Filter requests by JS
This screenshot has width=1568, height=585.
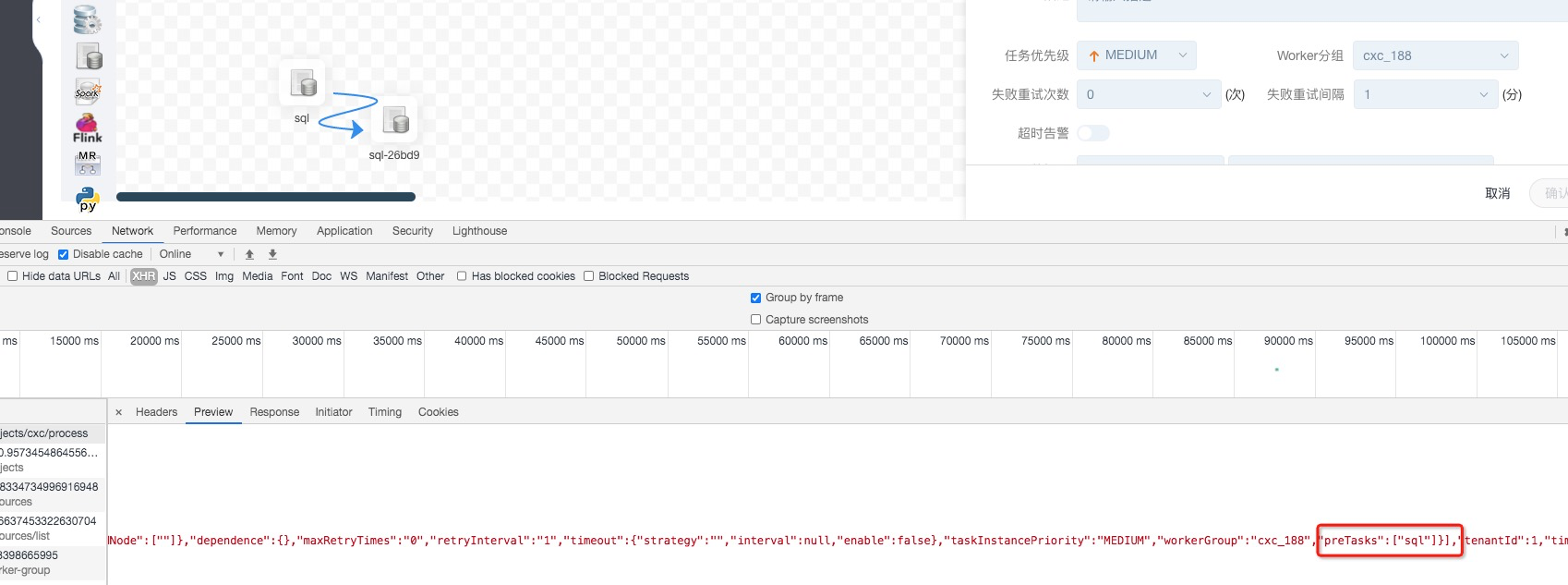[169, 276]
